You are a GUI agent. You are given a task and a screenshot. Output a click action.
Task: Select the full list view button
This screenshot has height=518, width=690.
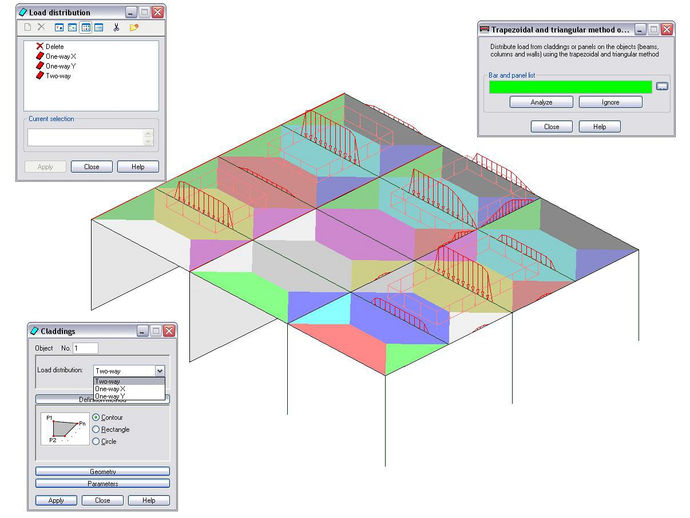point(99,27)
